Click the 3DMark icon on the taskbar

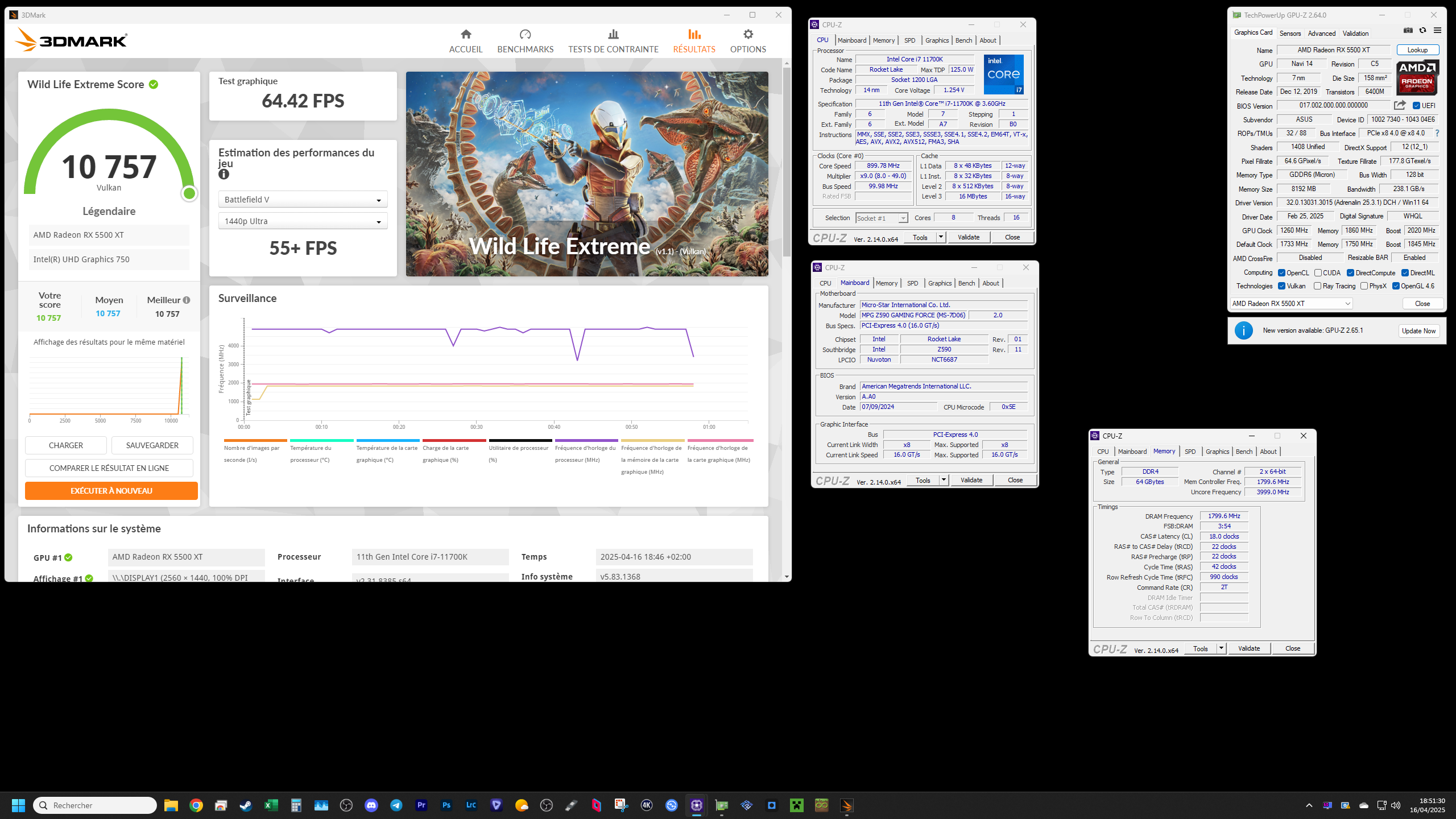[847, 805]
